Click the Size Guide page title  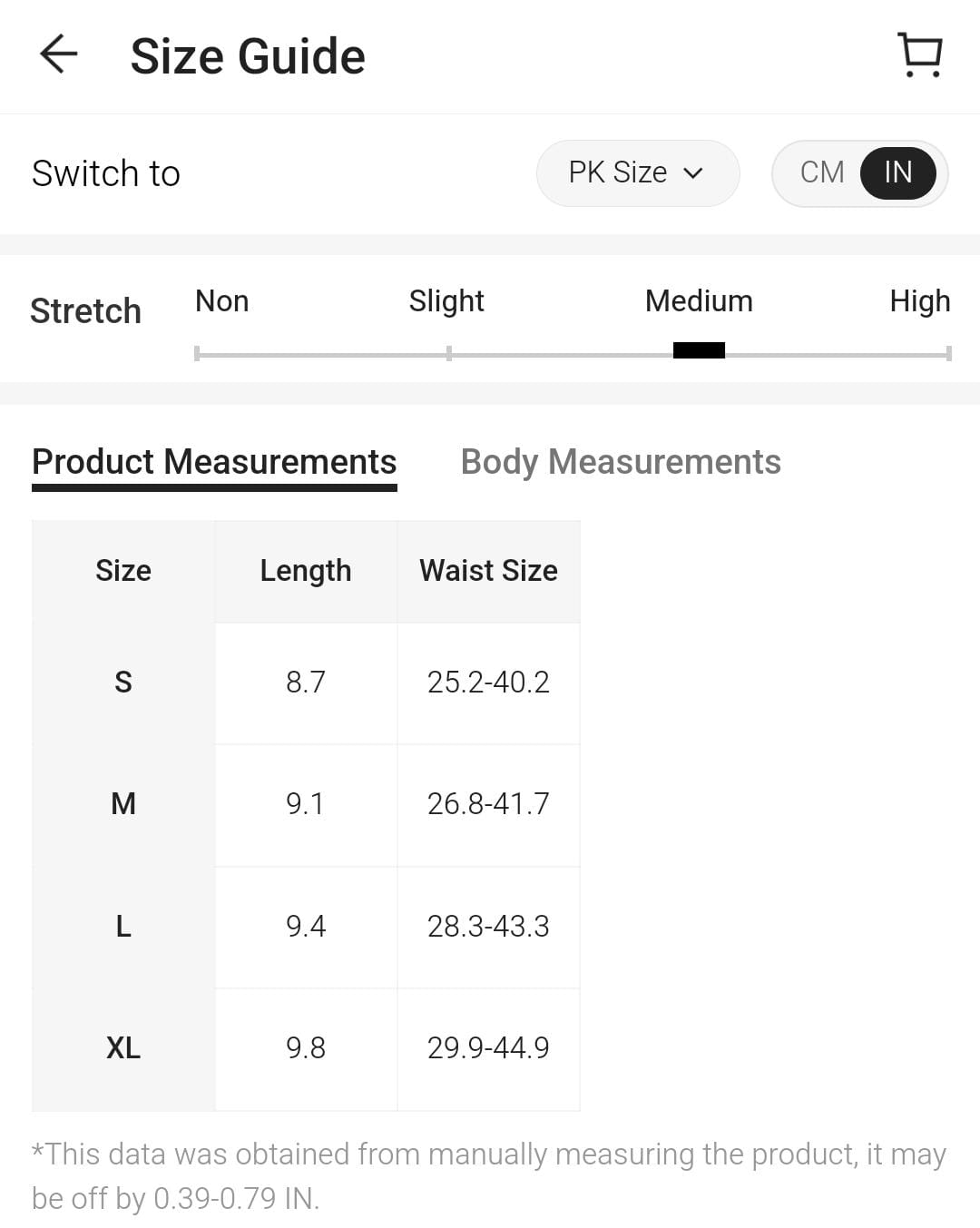[x=248, y=56]
